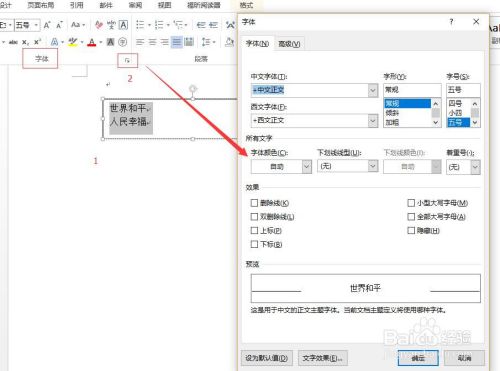Click the line spacing icon
500x371 pixels.
point(206,42)
